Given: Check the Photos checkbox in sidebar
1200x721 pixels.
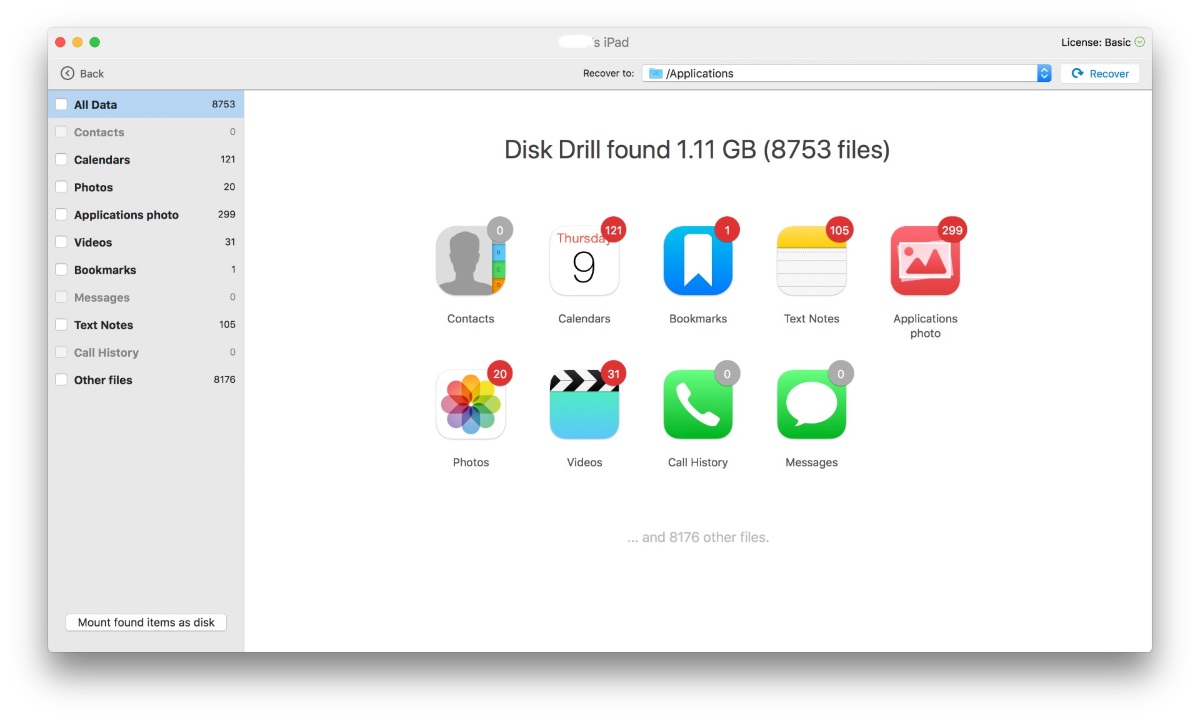Looking at the screenshot, I should (61, 187).
